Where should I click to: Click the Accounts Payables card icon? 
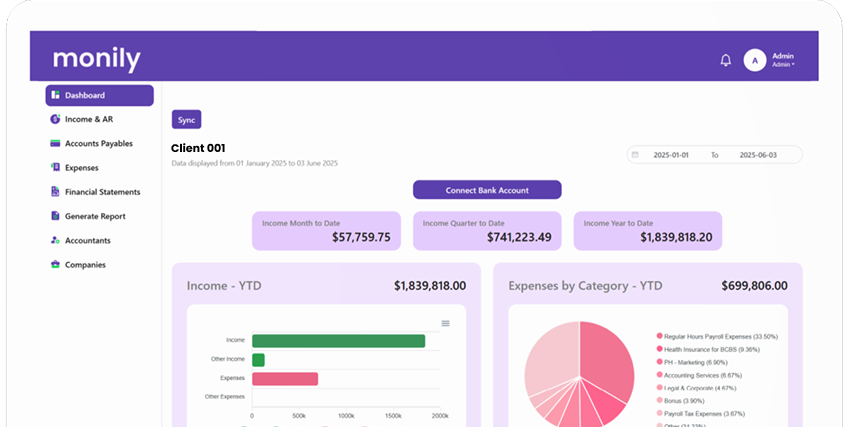coord(56,143)
